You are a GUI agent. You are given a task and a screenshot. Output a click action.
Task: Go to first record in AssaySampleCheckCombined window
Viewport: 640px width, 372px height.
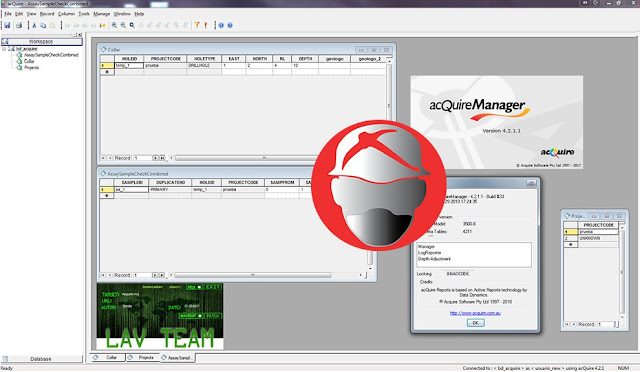103,275
